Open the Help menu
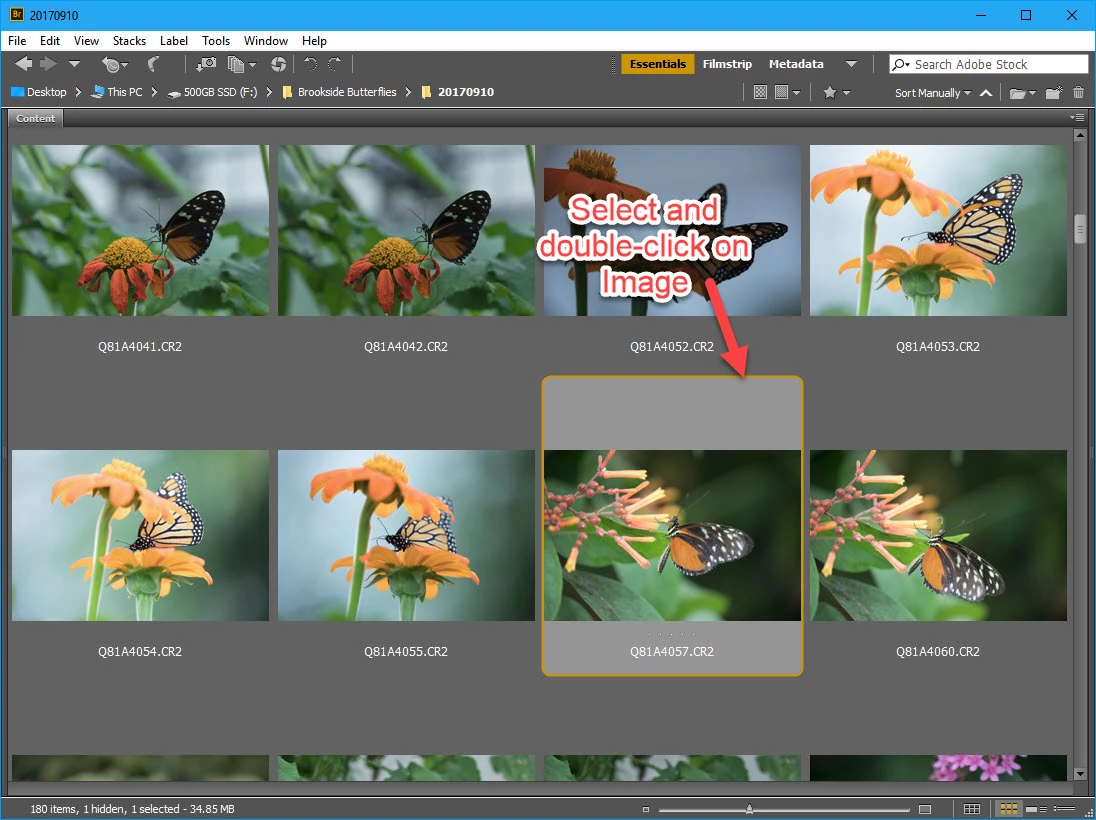The height and width of the screenshot is (820, 1096). tap(315, 41)
